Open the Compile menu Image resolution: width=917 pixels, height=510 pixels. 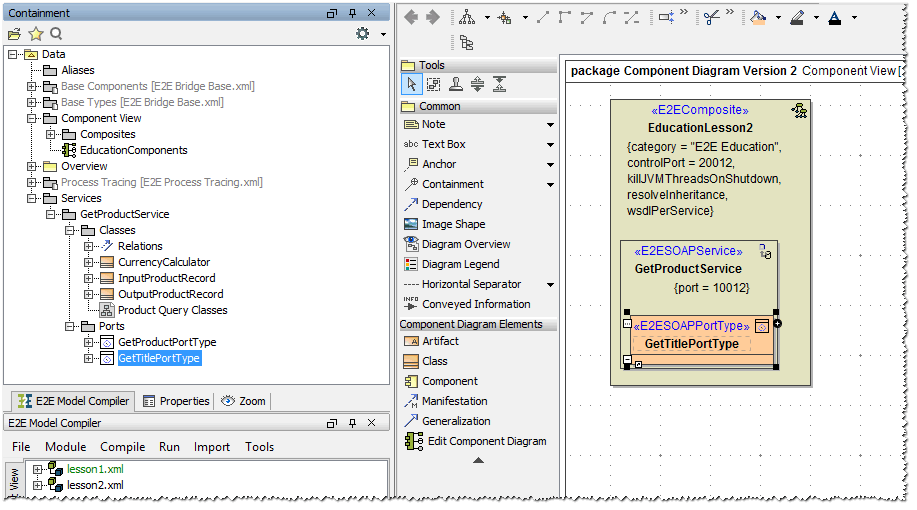(122, 447)
